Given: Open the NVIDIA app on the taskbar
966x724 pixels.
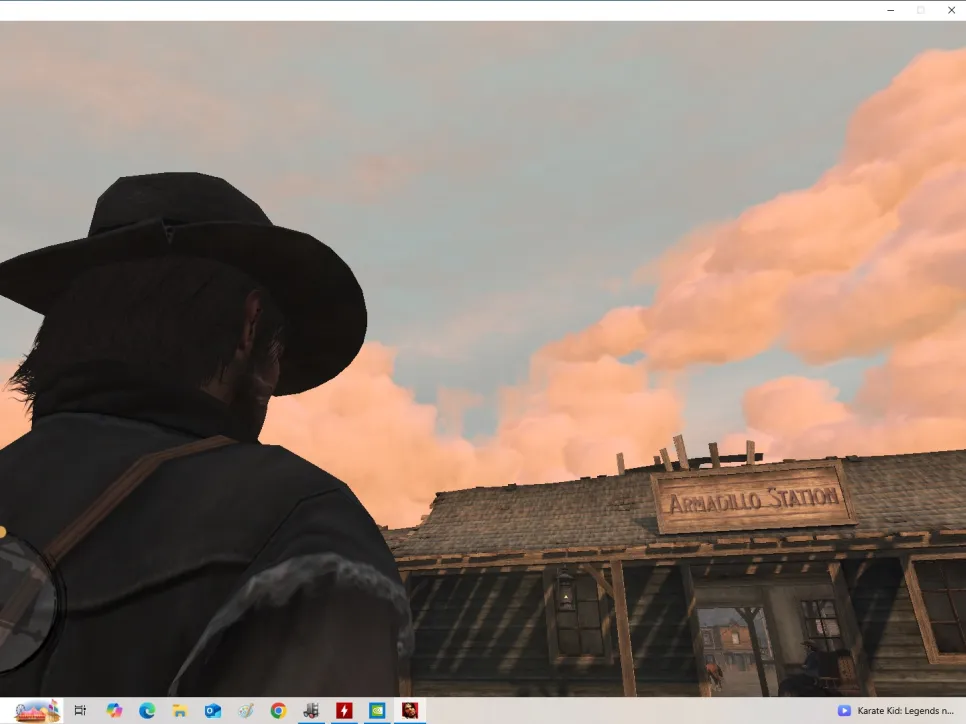Looking at the screenshot, I should click(x=377, y=710).
